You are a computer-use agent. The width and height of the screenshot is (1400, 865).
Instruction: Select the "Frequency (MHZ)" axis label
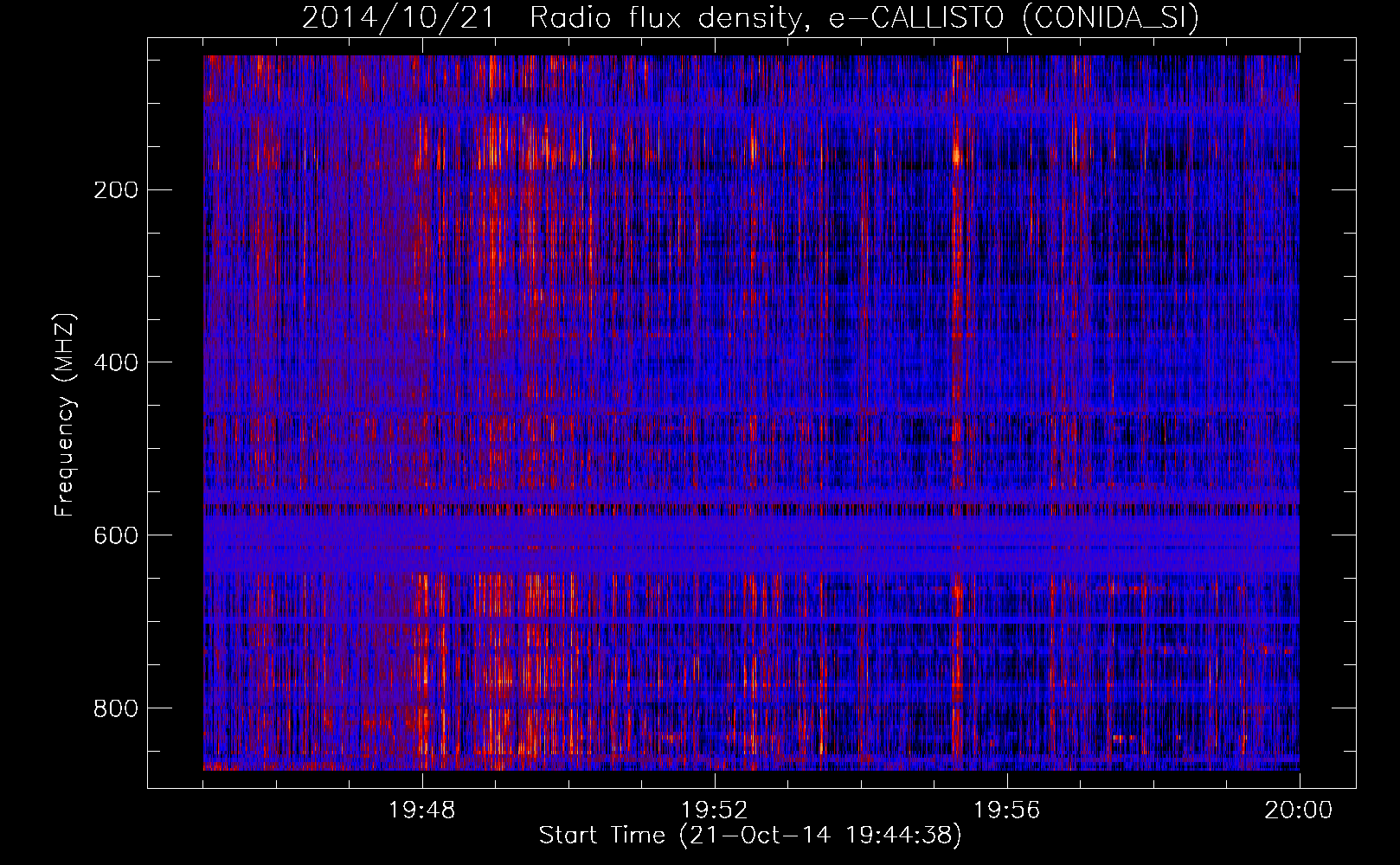point(65,414)
